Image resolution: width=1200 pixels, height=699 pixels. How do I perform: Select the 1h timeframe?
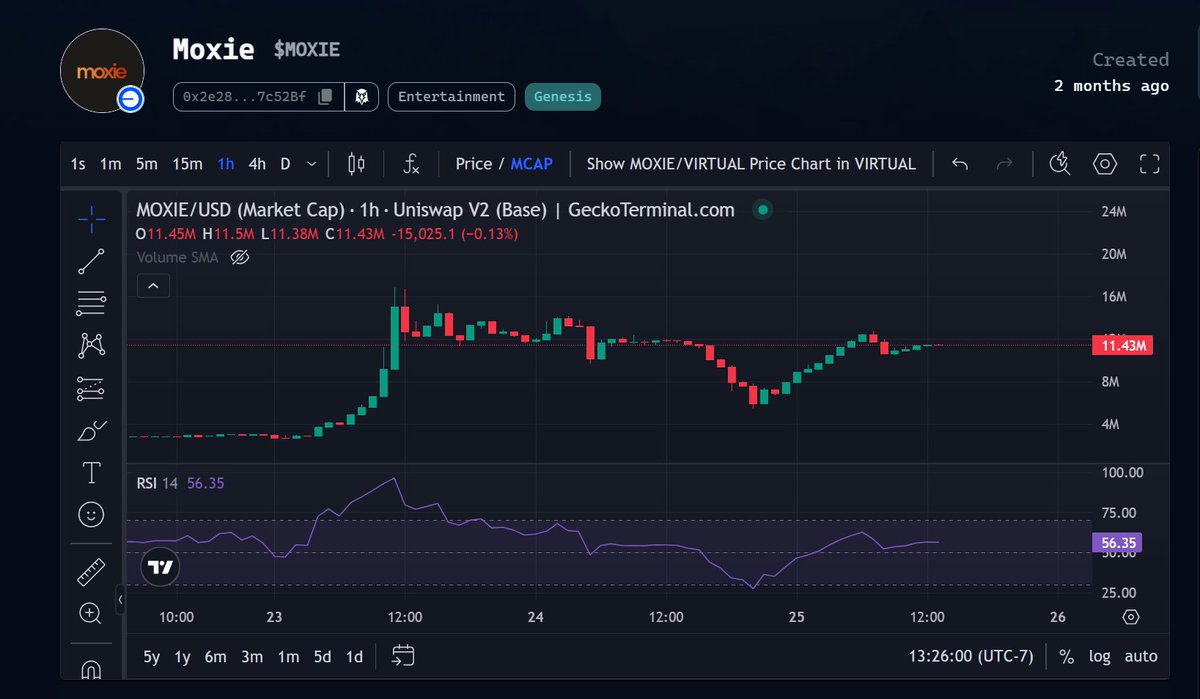coord(226,164)
